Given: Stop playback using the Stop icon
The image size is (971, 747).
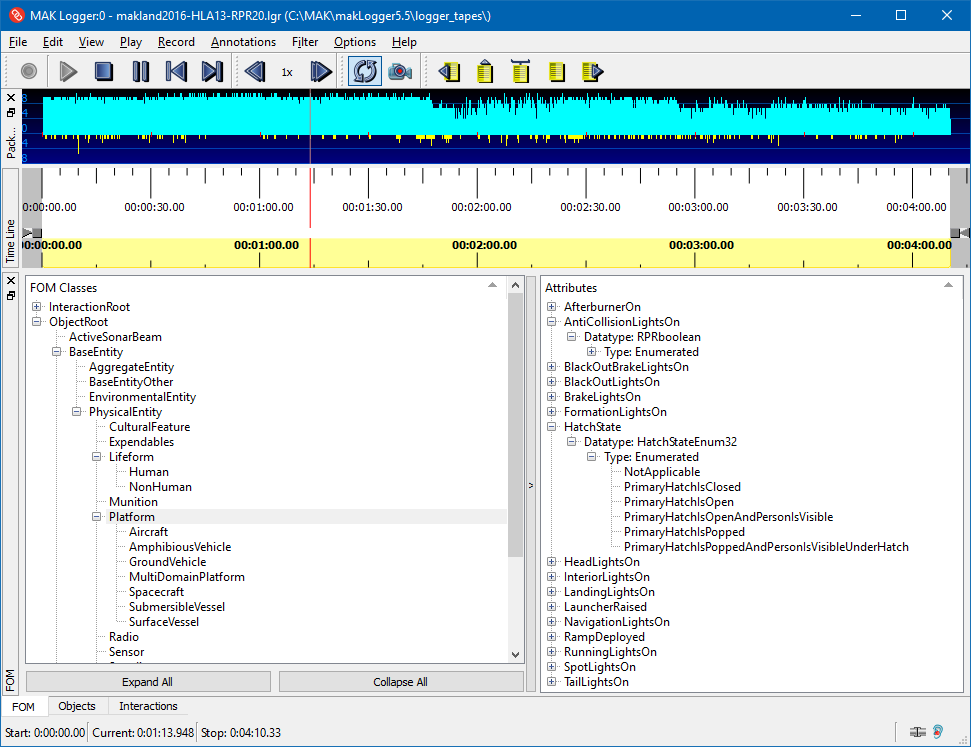Looking at the screenshot, I should tap(105, 71).
